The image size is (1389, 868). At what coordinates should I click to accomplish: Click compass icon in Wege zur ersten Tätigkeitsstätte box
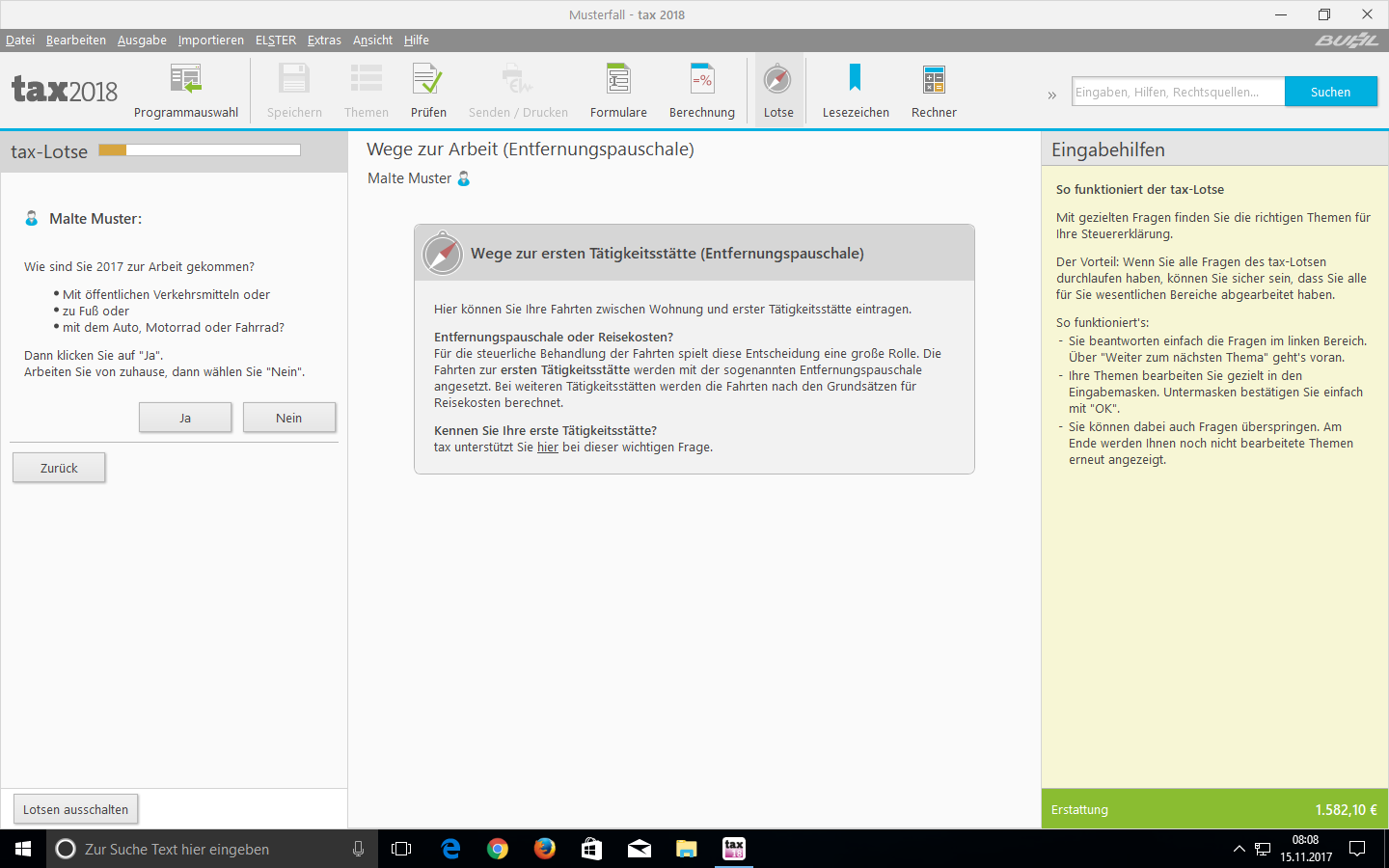[443, 254]
